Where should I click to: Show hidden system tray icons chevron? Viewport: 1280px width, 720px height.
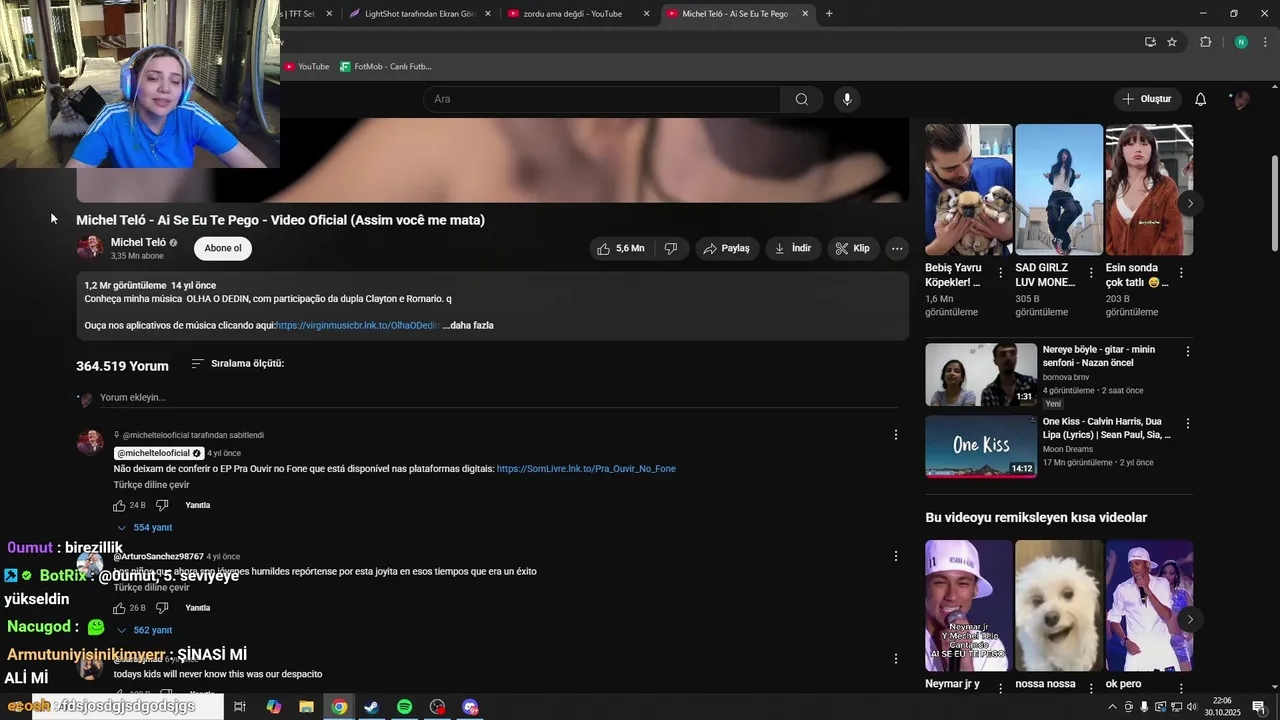coord(1112,707)
